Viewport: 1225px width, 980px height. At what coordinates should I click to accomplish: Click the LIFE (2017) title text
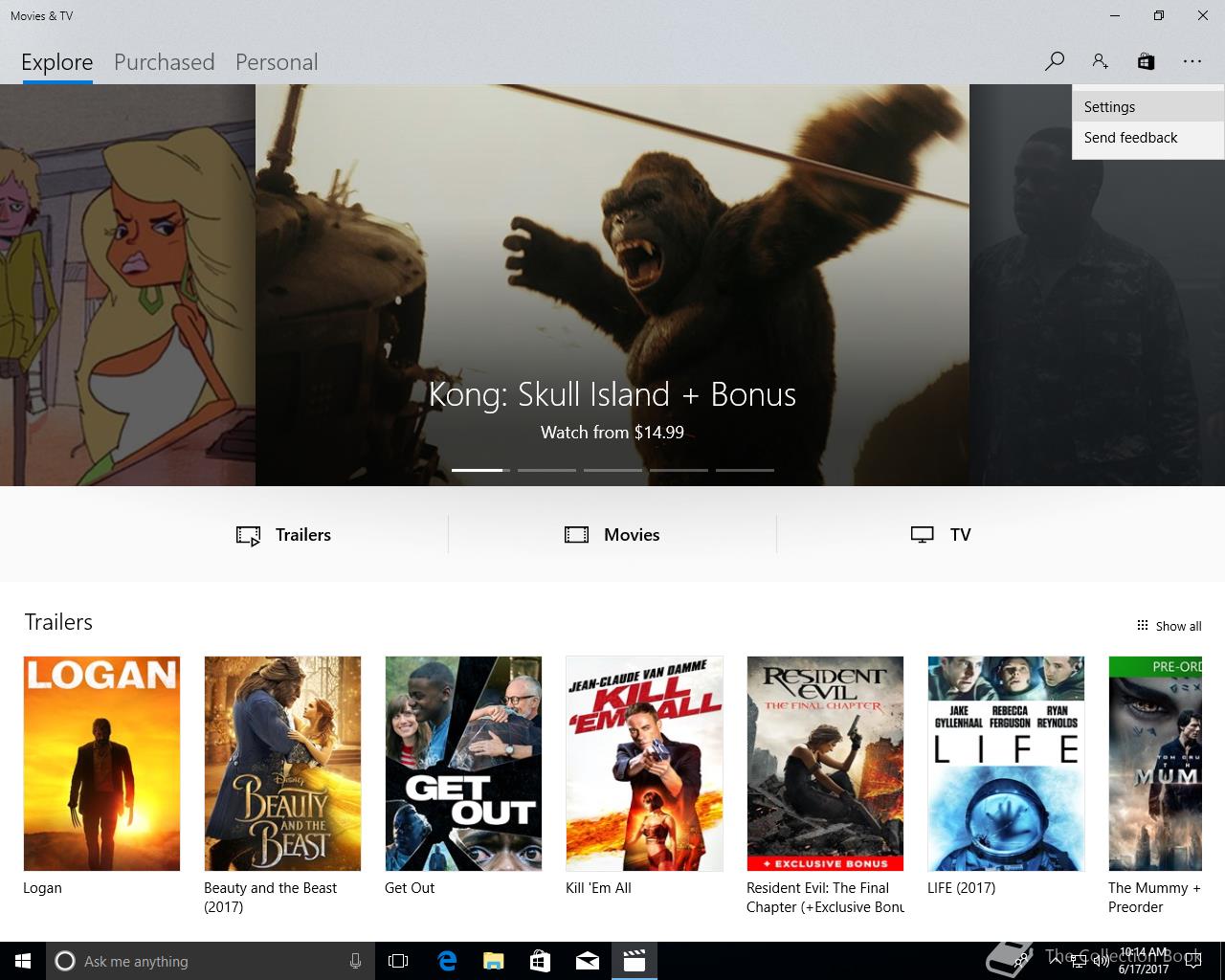point(961,888)
